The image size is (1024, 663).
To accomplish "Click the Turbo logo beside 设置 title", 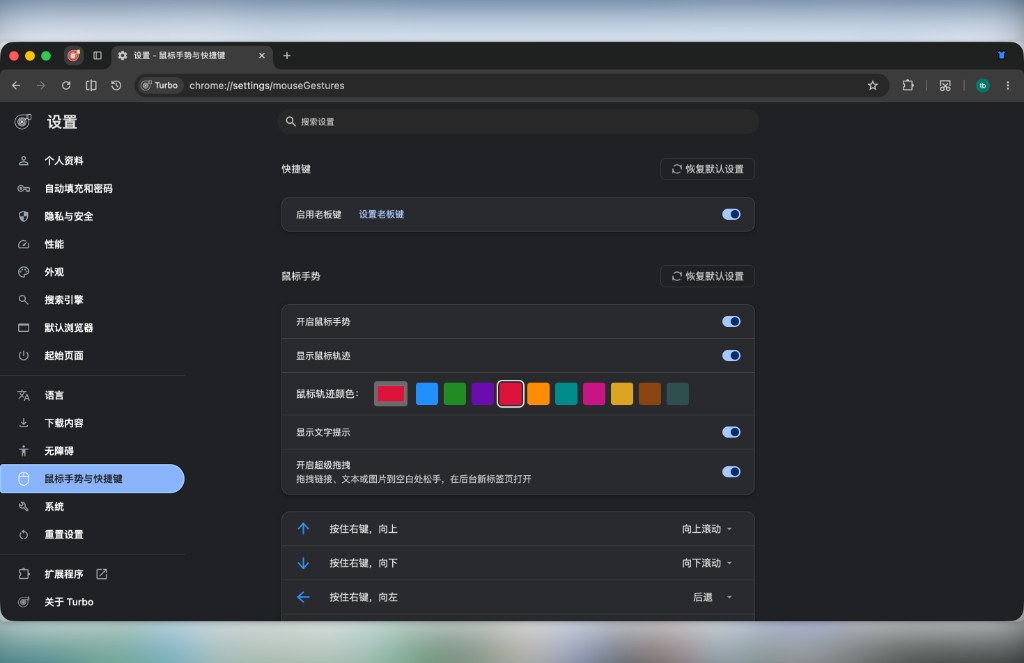I will tap(23, 121).
